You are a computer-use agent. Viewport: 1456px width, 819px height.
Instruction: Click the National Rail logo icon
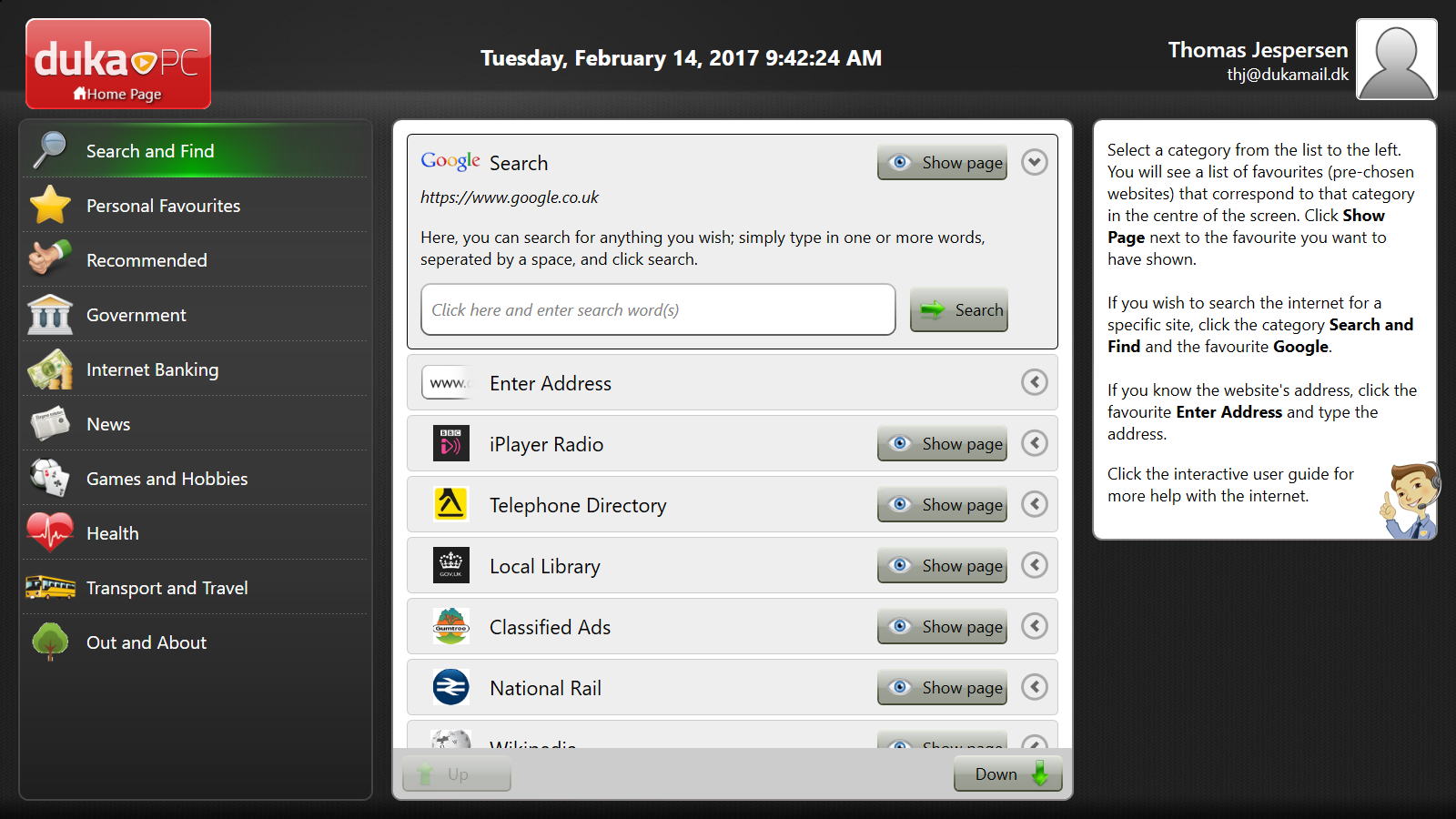pyautogui.click(x=450, y=688)
